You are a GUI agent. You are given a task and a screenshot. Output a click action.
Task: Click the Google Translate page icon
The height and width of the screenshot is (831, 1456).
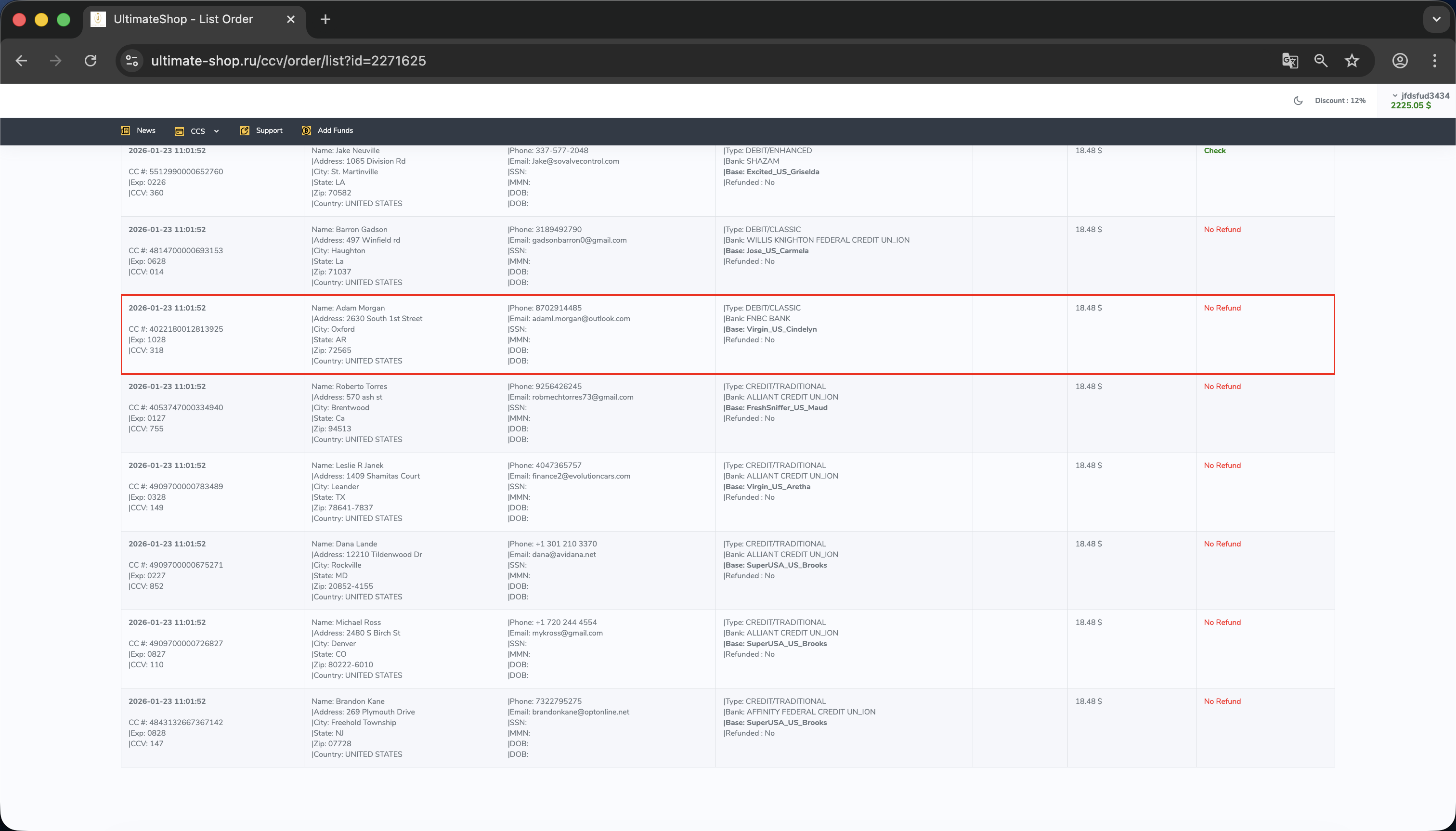click(x=1289, y=61)
